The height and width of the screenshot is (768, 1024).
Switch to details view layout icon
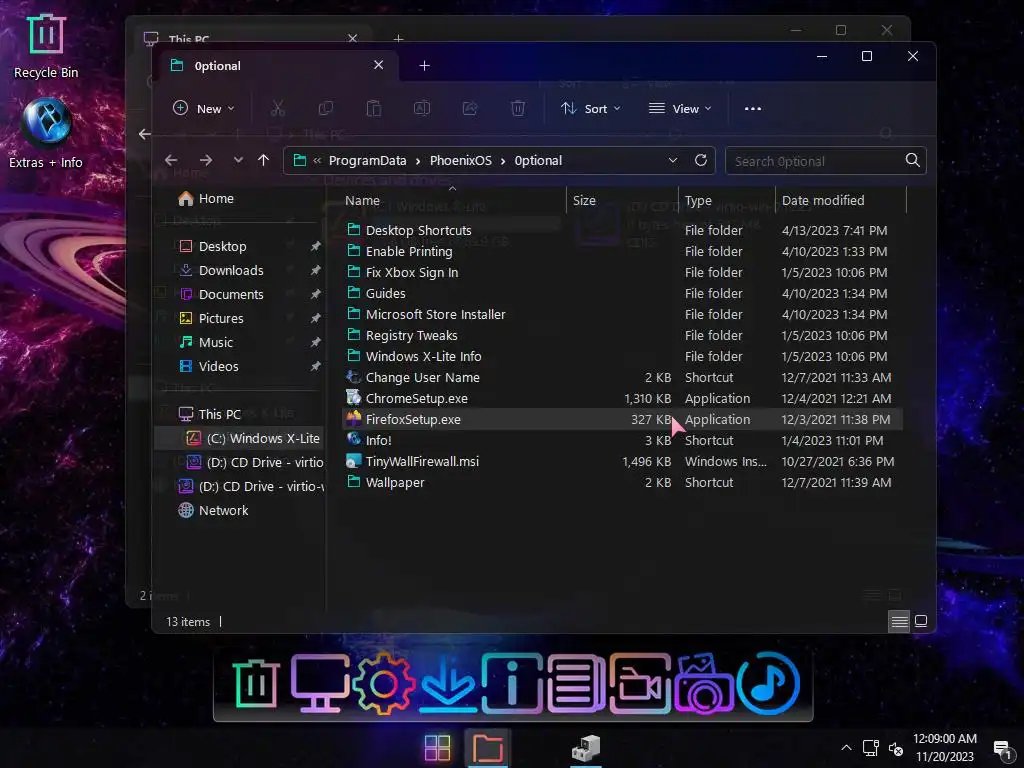coord(899,621)
